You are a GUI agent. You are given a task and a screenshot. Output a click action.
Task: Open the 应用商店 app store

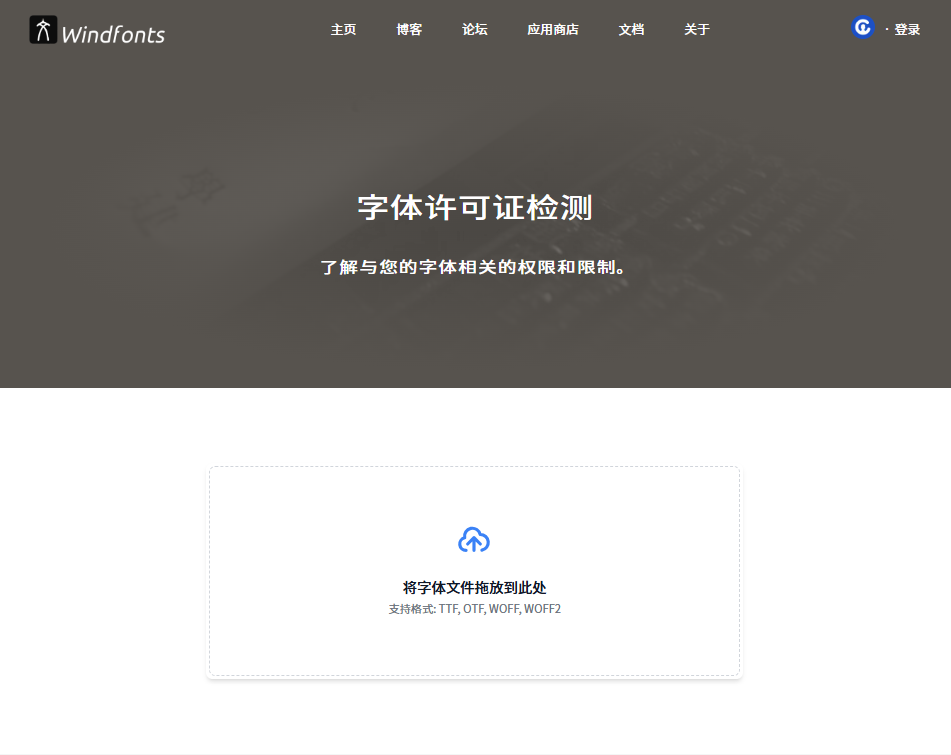[553, 30]
